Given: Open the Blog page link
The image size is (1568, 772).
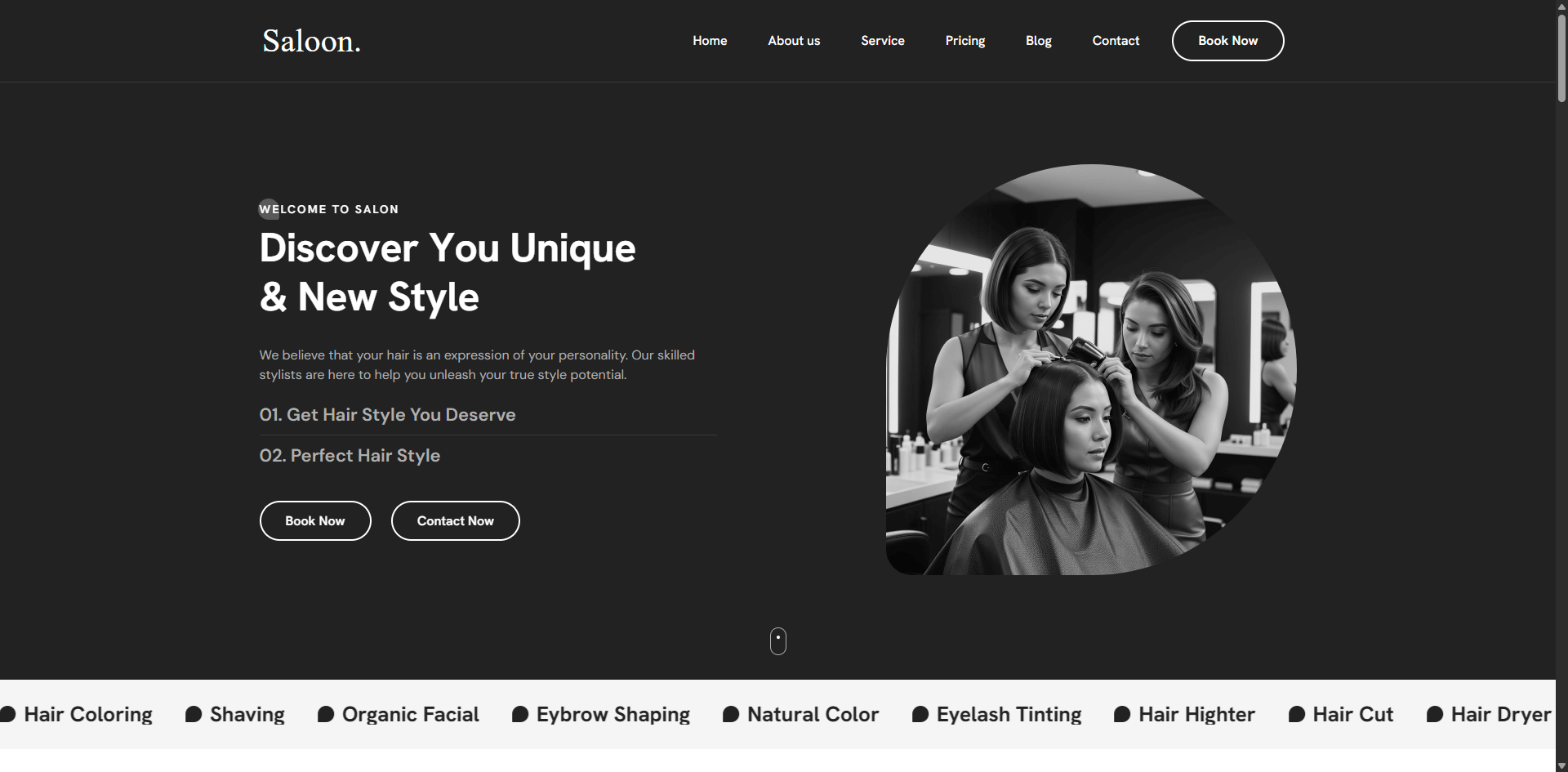Looking at the screenshot, I should (x=1038, y=41).
